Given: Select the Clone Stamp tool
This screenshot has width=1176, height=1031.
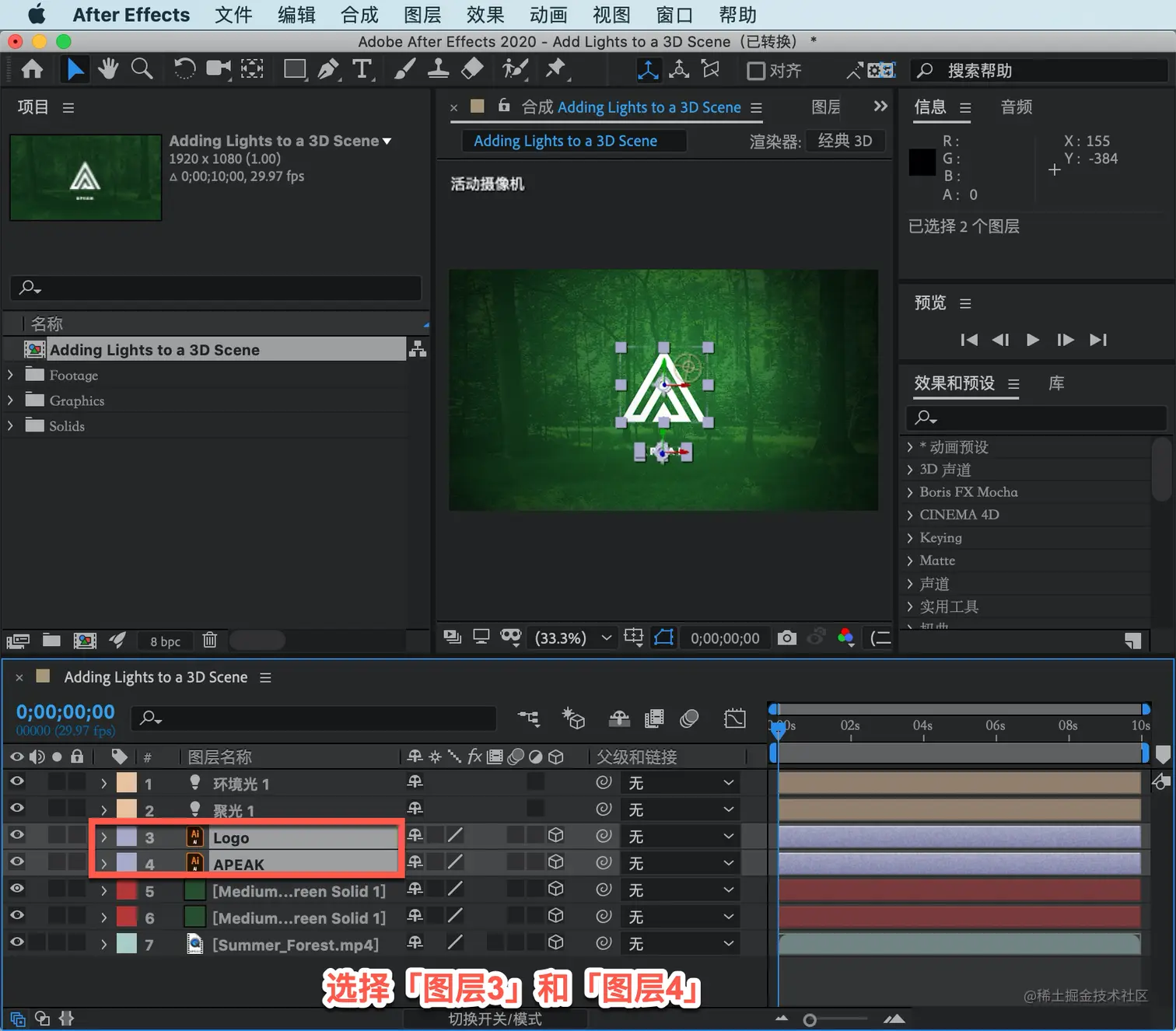Looking at the screenshot, I should point(438,70).
